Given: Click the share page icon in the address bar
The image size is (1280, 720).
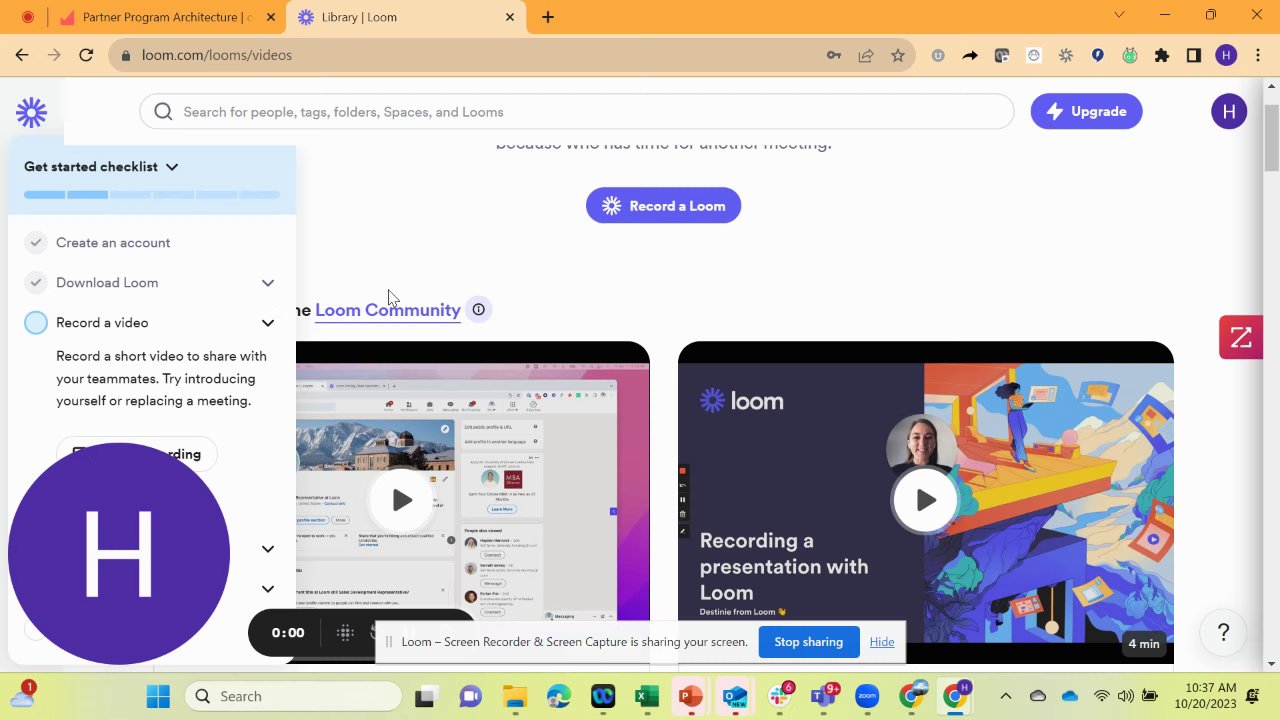Looking at the screenshot, I should [x=866, y=55].
